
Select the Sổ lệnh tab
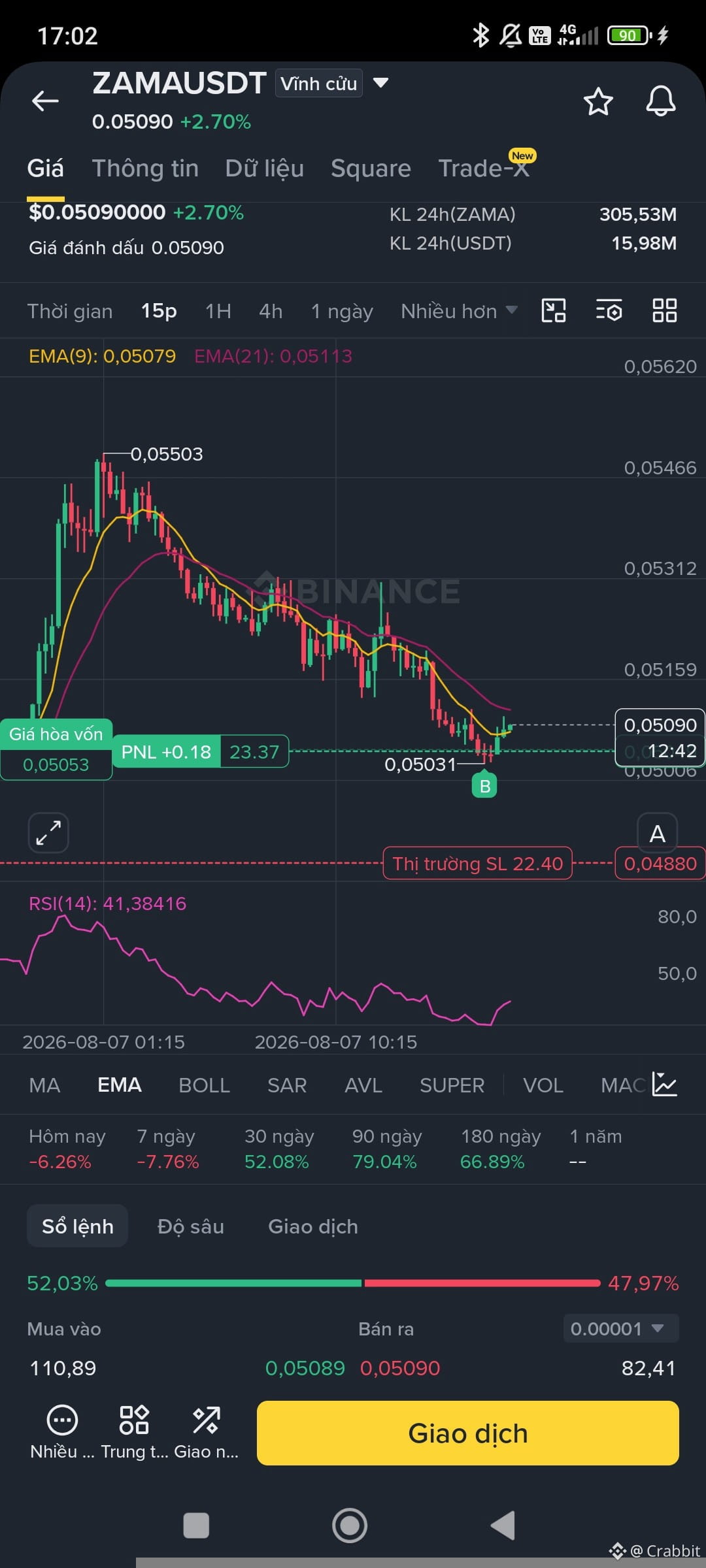pos(77,1226)
